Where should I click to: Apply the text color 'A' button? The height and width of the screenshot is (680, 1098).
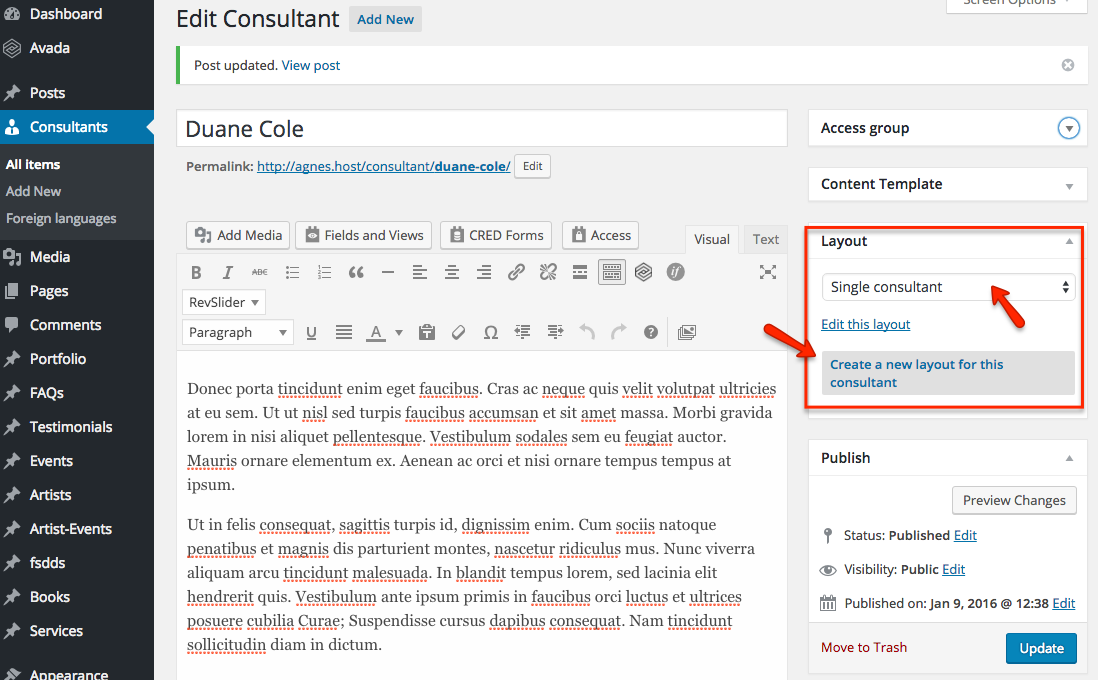(376, 333)
